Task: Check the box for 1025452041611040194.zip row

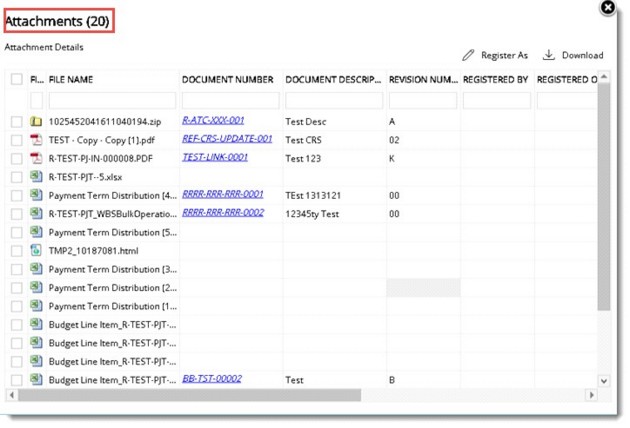Action: point(16,121)
